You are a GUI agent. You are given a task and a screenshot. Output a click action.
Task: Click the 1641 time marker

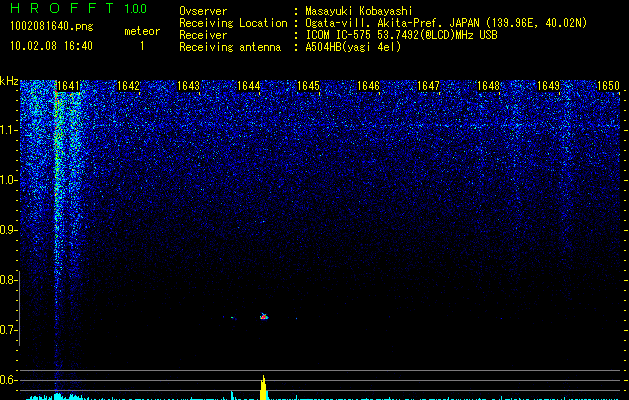(x=69, y=86)
